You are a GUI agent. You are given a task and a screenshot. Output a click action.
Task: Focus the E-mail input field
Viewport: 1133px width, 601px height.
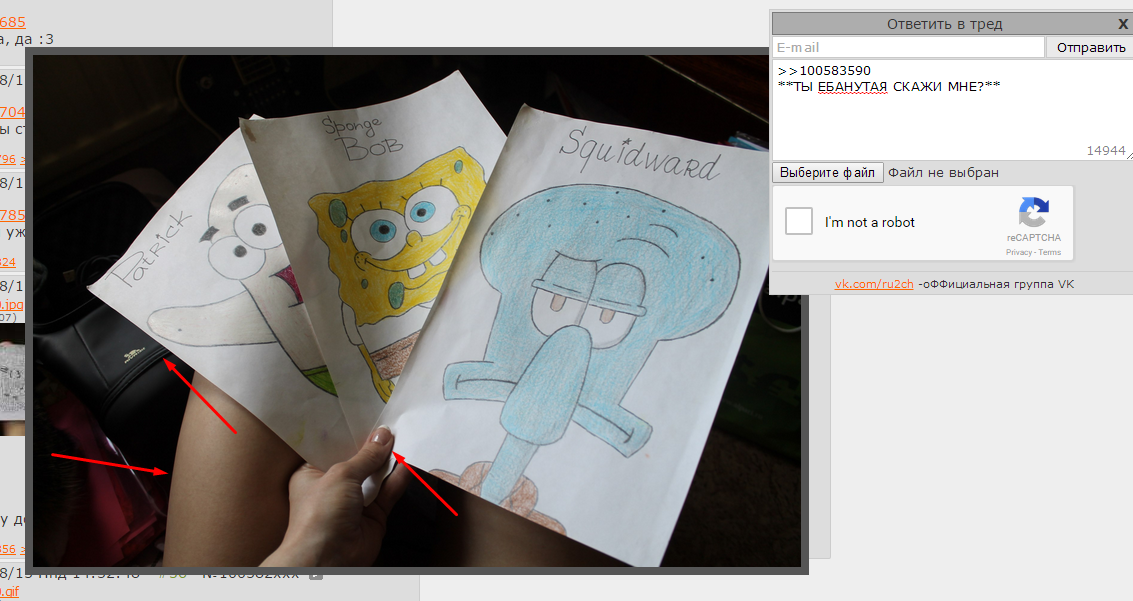[908, 47]
